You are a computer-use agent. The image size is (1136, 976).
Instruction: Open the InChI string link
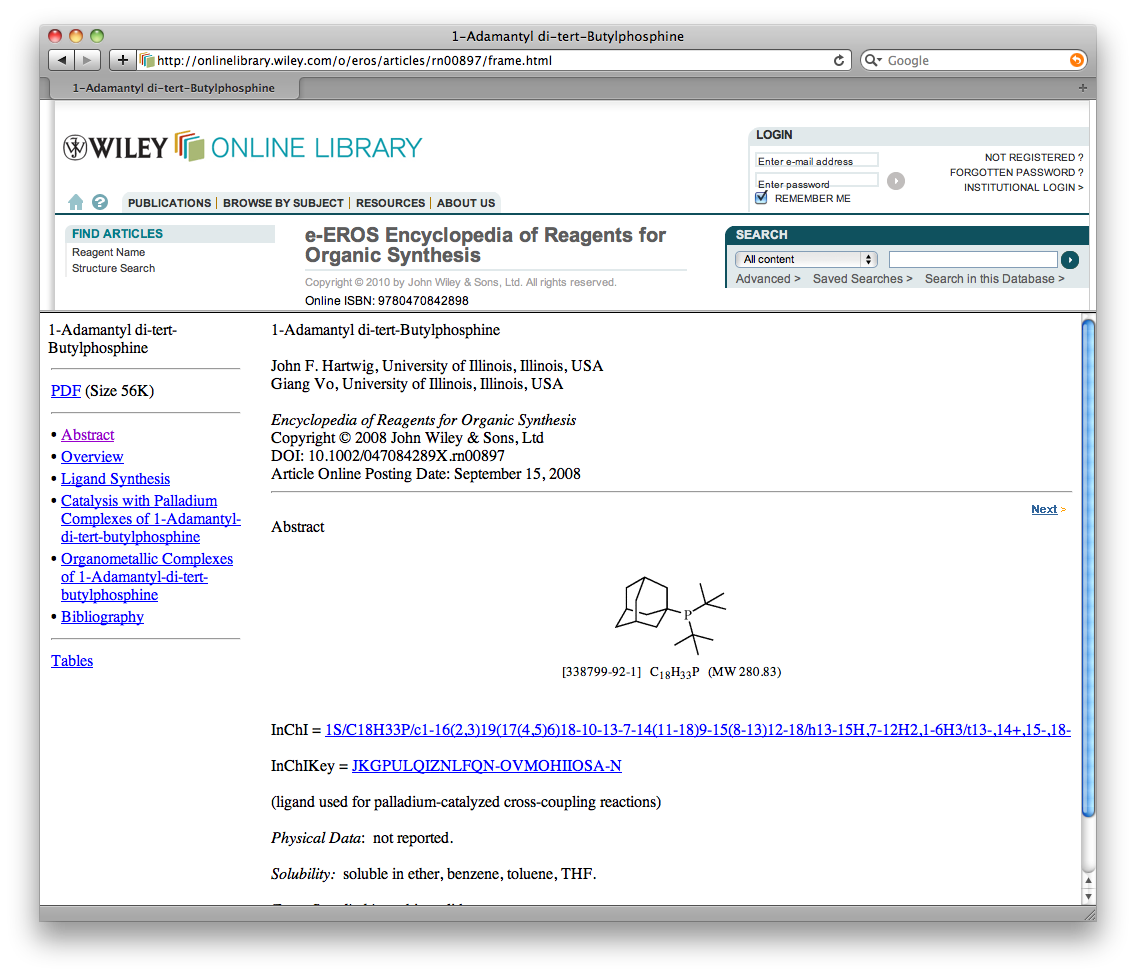coord(698,730)
